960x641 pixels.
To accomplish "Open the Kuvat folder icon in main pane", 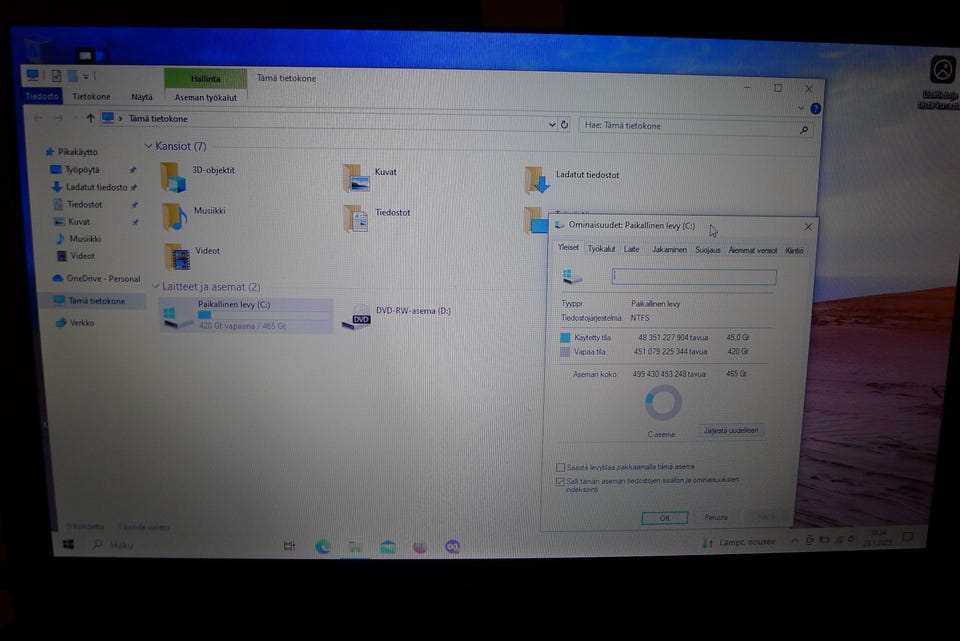I will click(x=356, y=178).
